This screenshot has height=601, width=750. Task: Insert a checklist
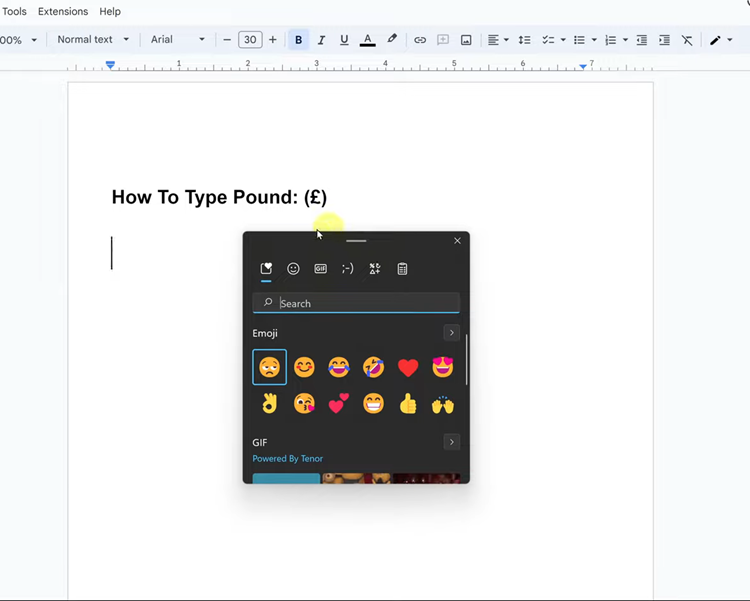point(548,40)
